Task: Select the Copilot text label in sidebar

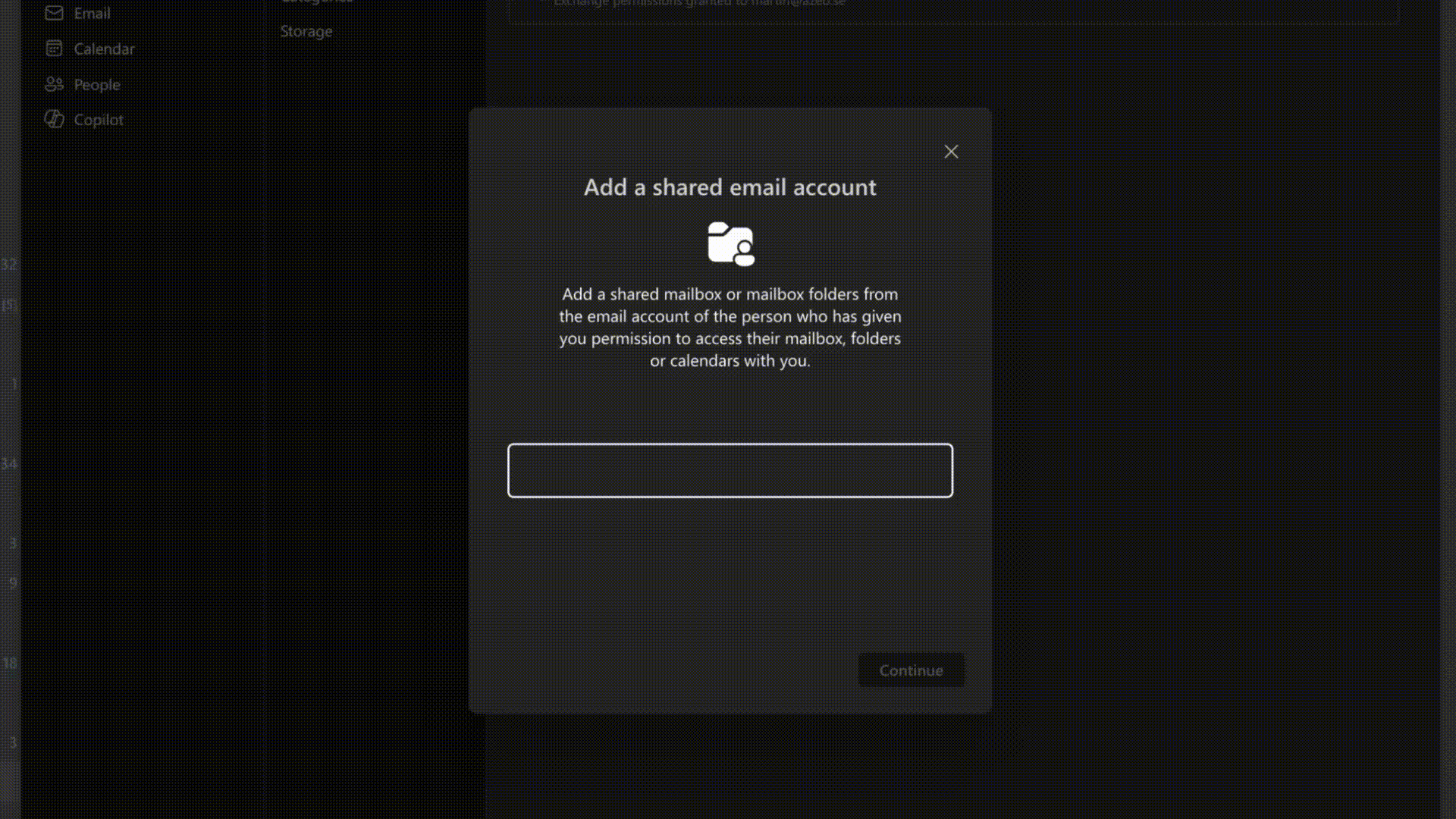Action: [x=99, y=120]
